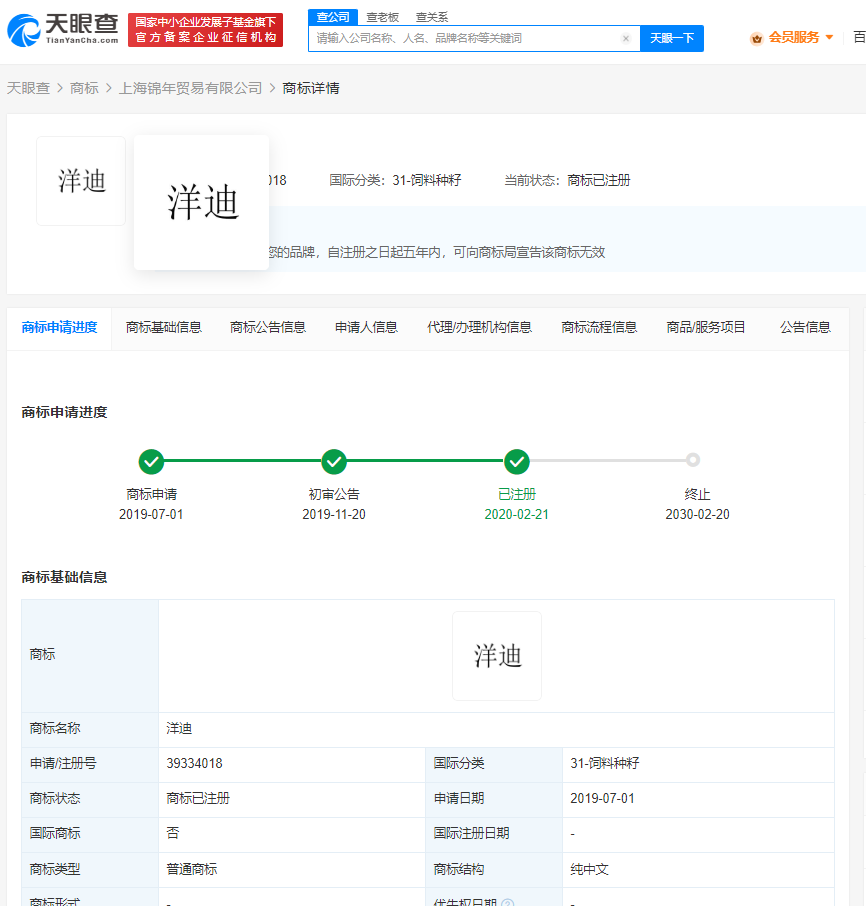Expand the 会员服务 dropdown arrow

pos(830,38)
